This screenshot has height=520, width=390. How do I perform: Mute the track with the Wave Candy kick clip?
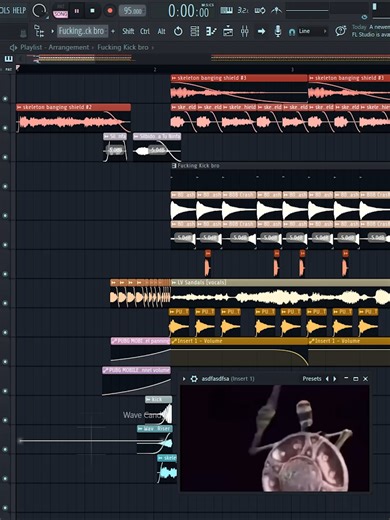click(5, 420)
